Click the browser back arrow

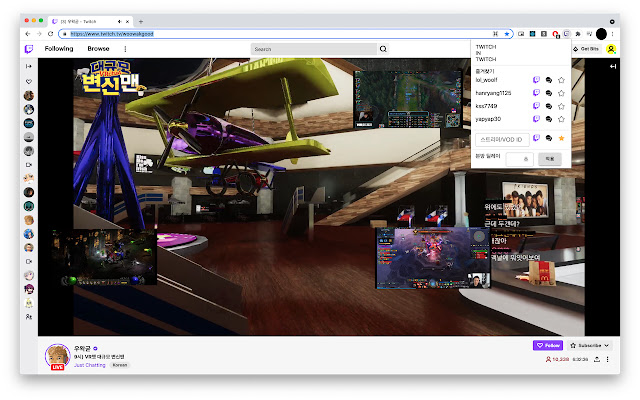point(28,34)
